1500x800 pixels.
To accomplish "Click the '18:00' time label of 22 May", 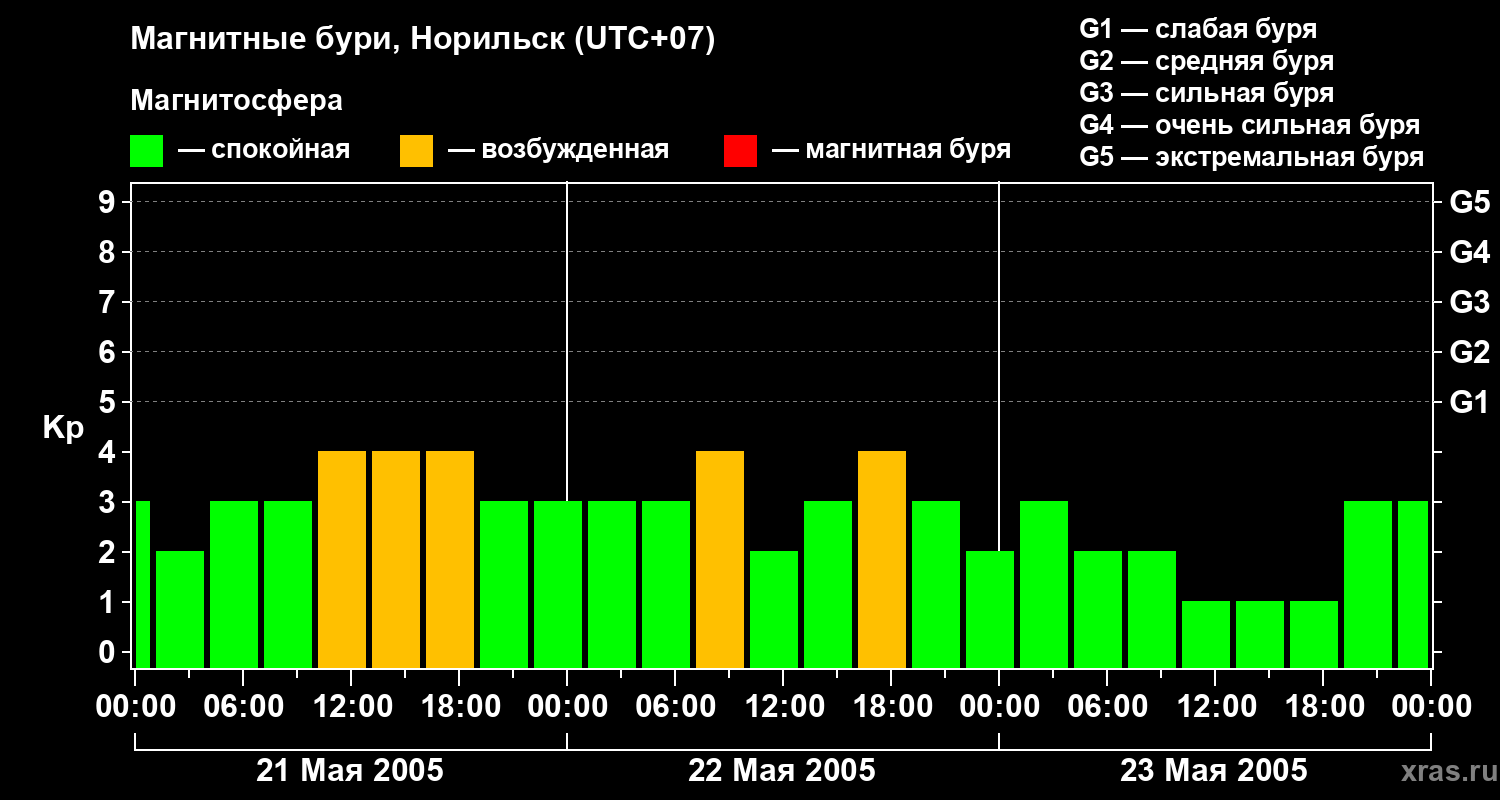I will tap(891, 707).
